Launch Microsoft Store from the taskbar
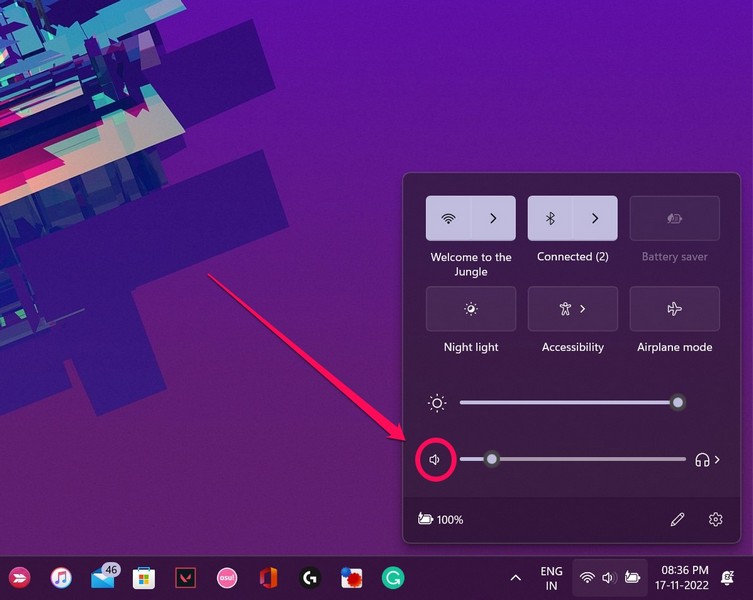Viewport: 753px width, 600px height. point(144,577)
